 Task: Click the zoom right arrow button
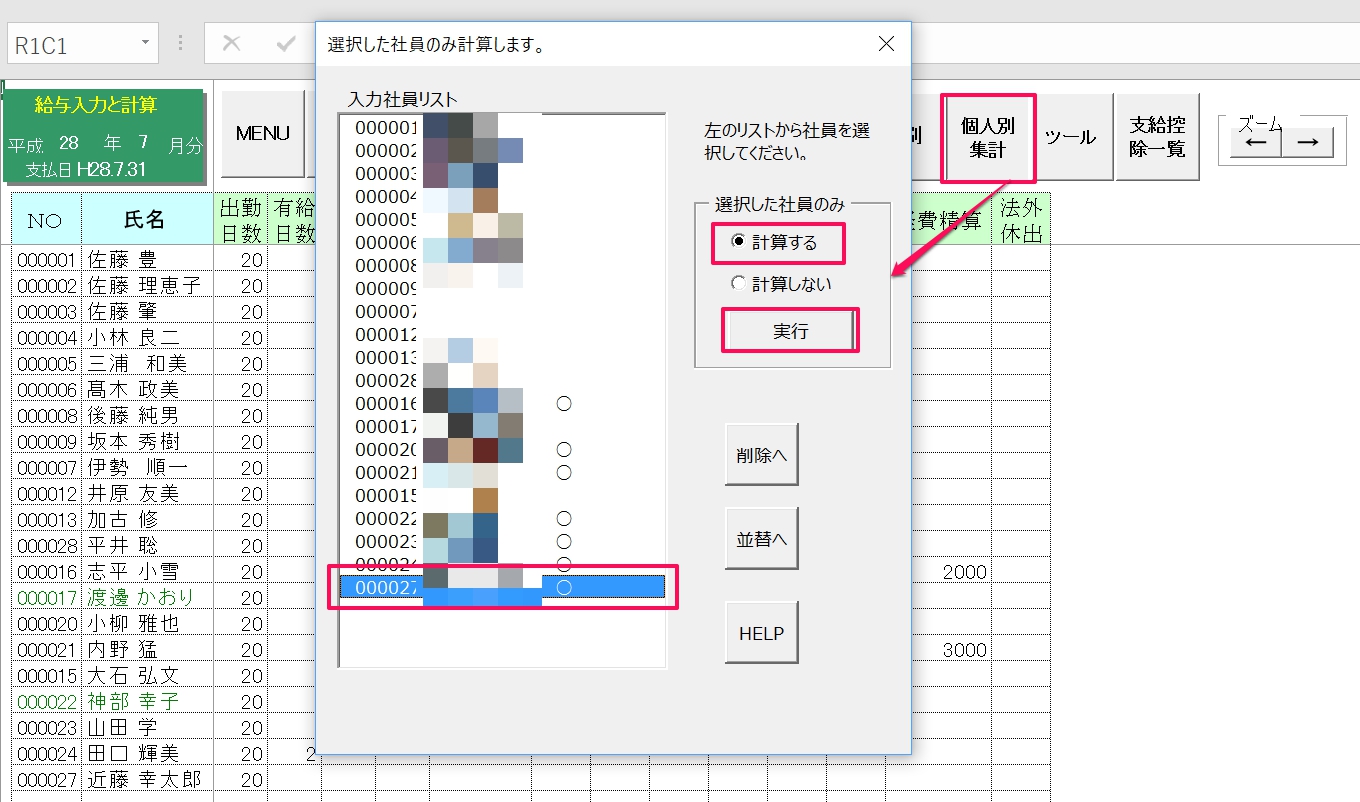click(1307, 142)
